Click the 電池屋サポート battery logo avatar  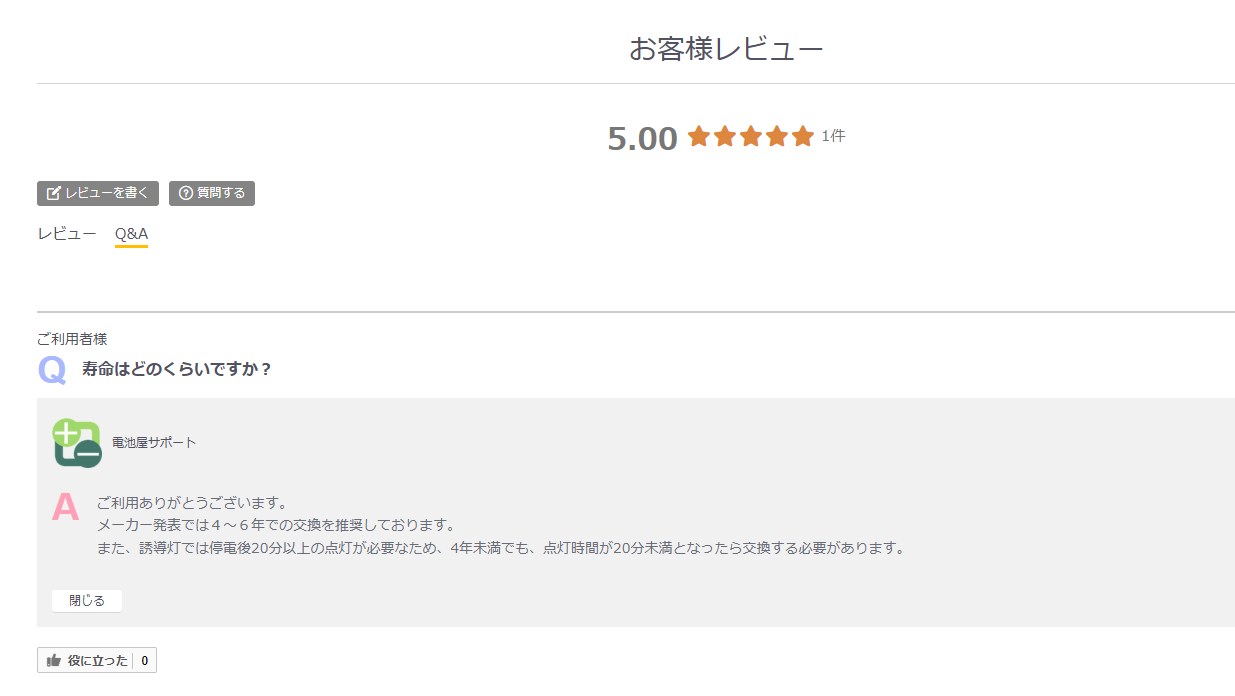tap(77, 443)
